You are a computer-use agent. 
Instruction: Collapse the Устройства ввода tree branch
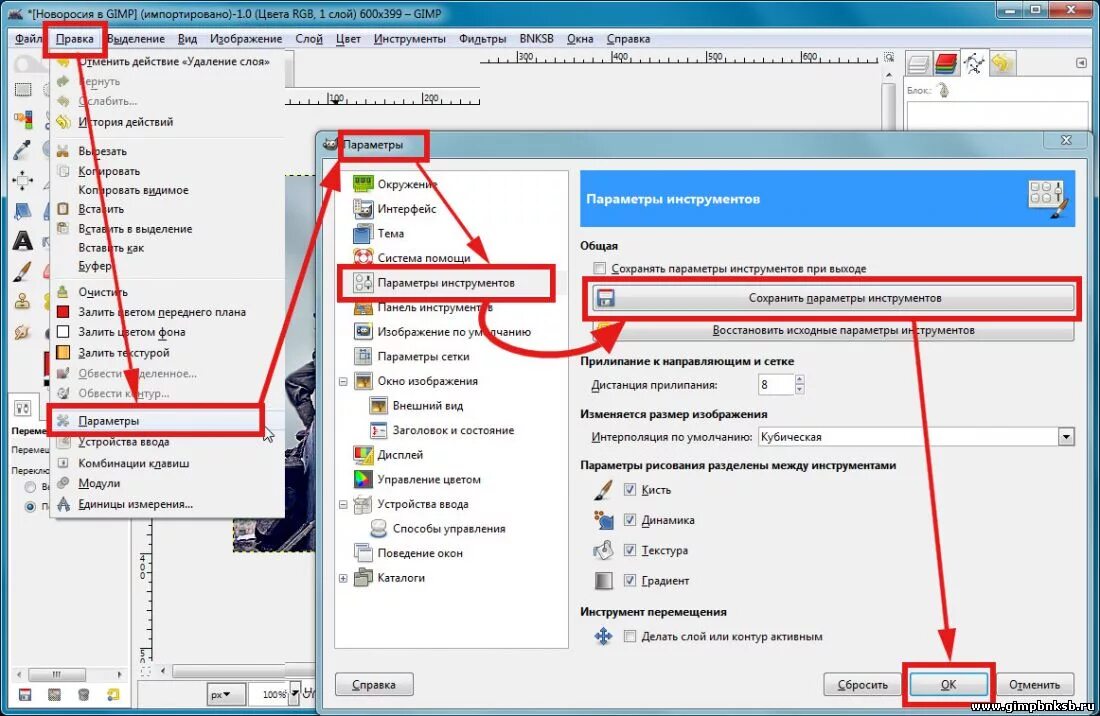tap(343, 504)
